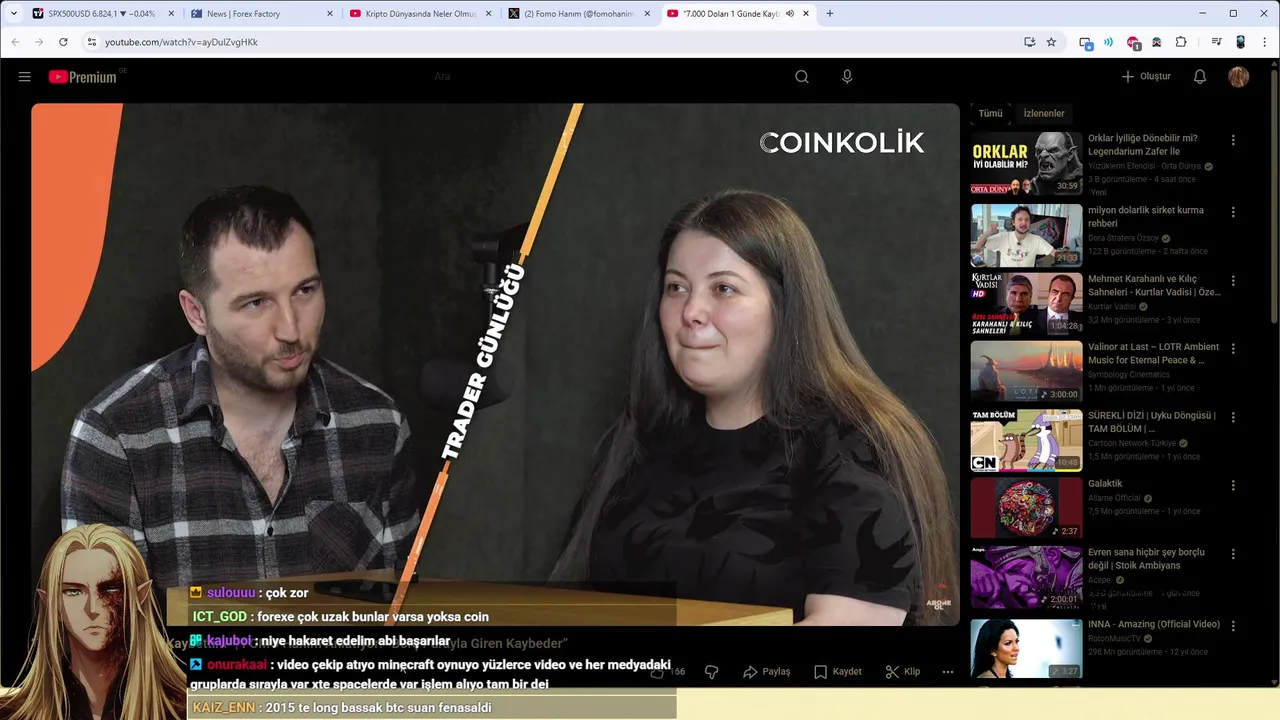Open options for Mehmet Karahanlı video

tap(1233, 280)
